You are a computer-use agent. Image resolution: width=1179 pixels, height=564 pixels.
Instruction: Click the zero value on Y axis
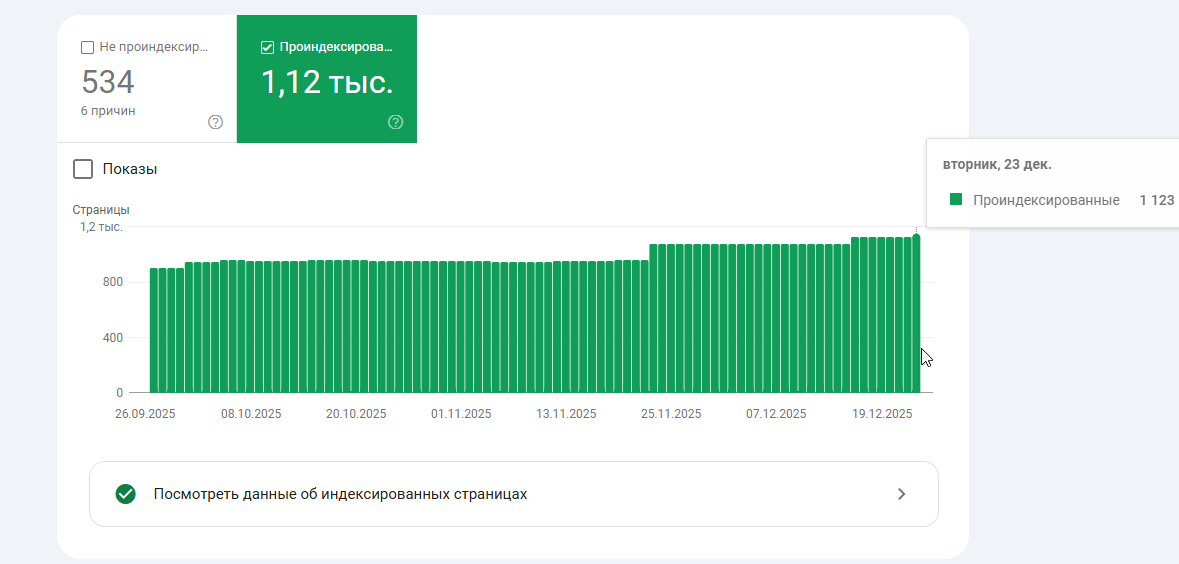coord(119,393)
